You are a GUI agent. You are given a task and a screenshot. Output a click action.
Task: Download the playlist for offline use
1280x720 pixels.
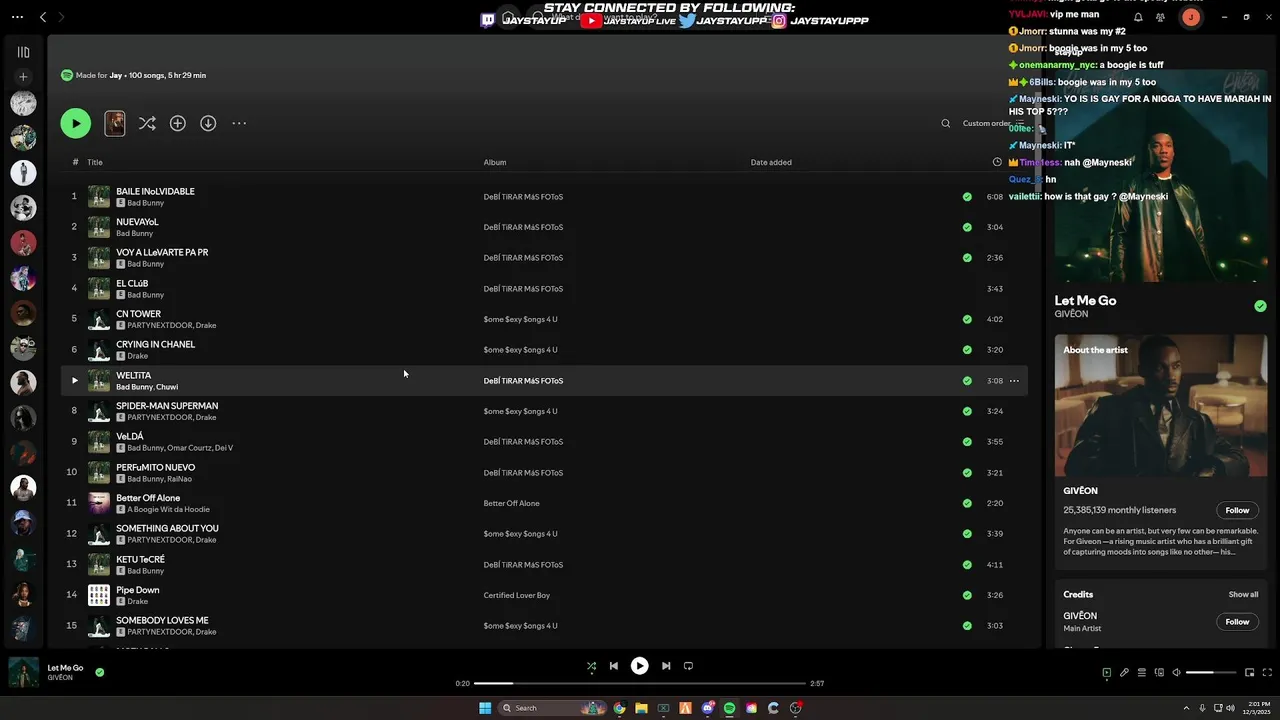point(208,123)
